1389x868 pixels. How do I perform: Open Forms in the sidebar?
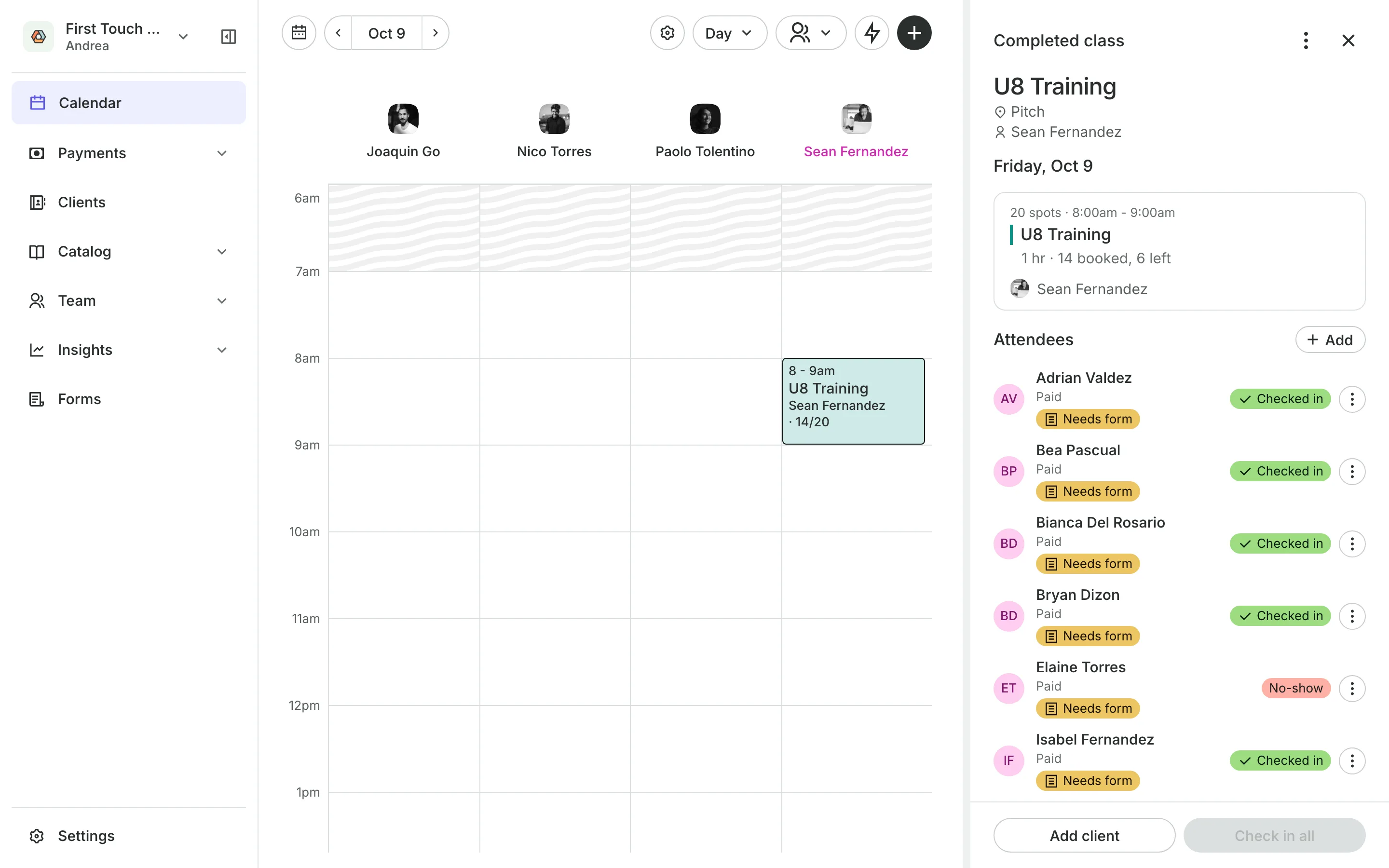coord(129,399)
